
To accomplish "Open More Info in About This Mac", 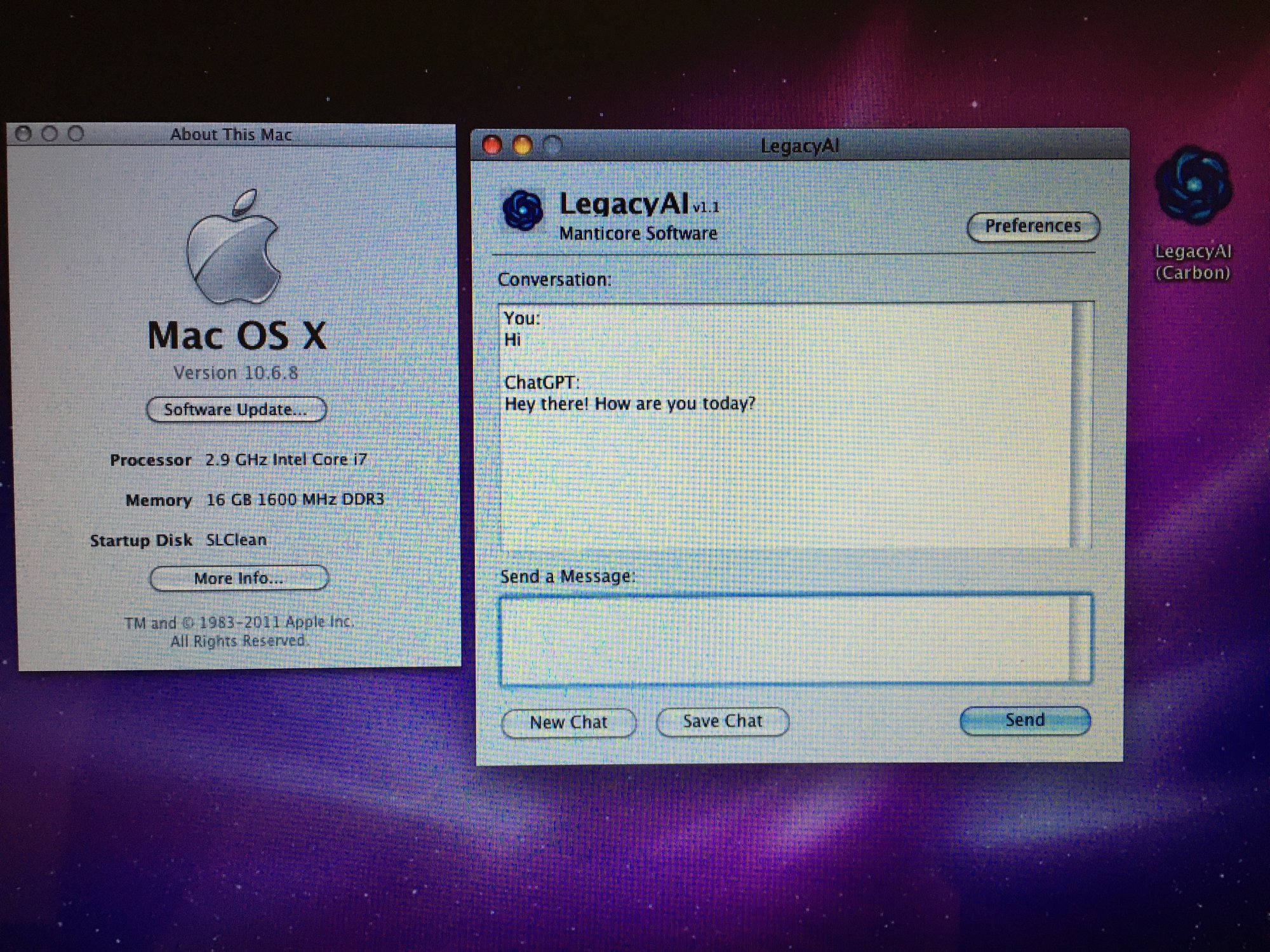I will [x=239, y=578].
